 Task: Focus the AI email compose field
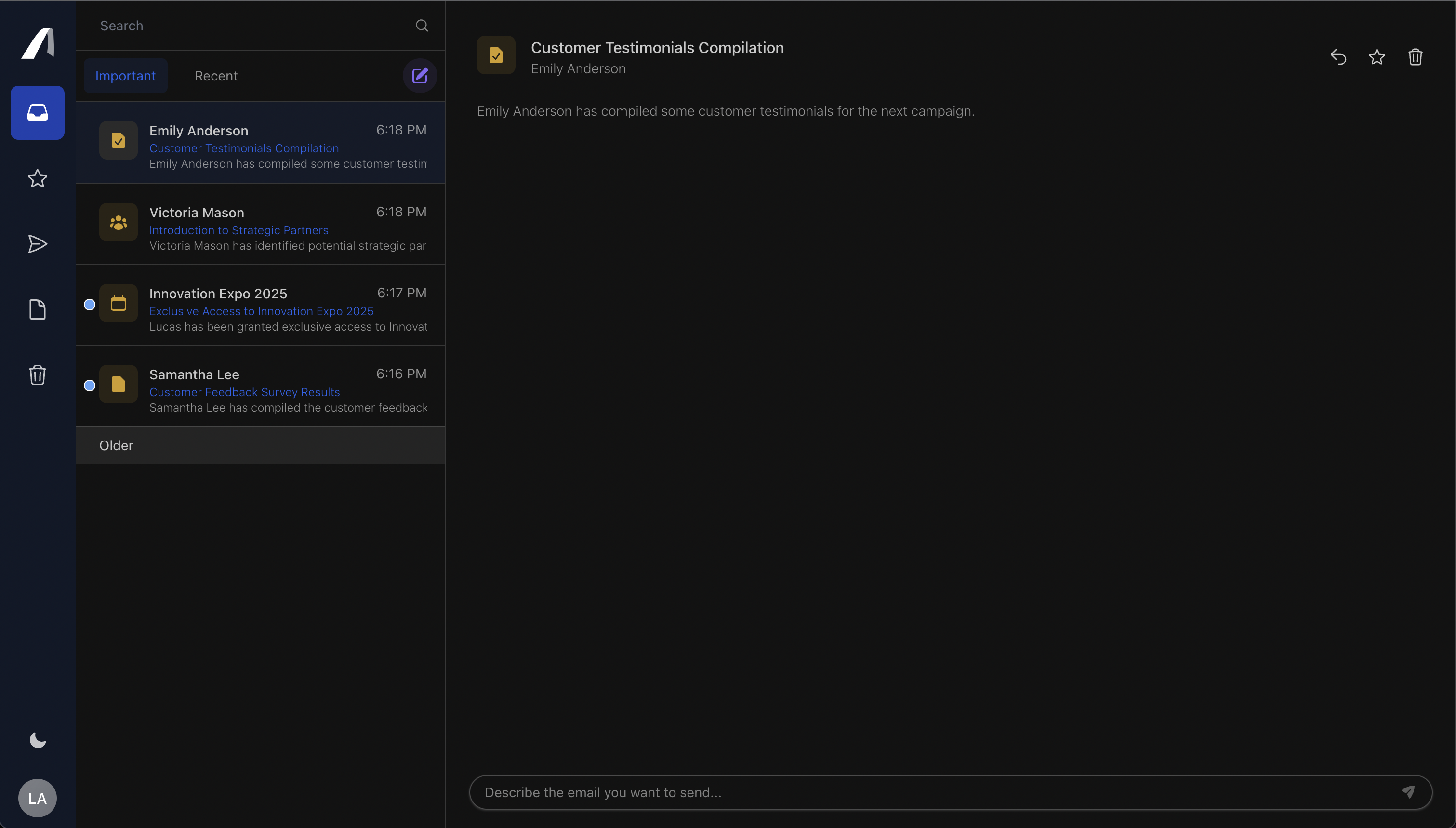[x=950, y=792]
